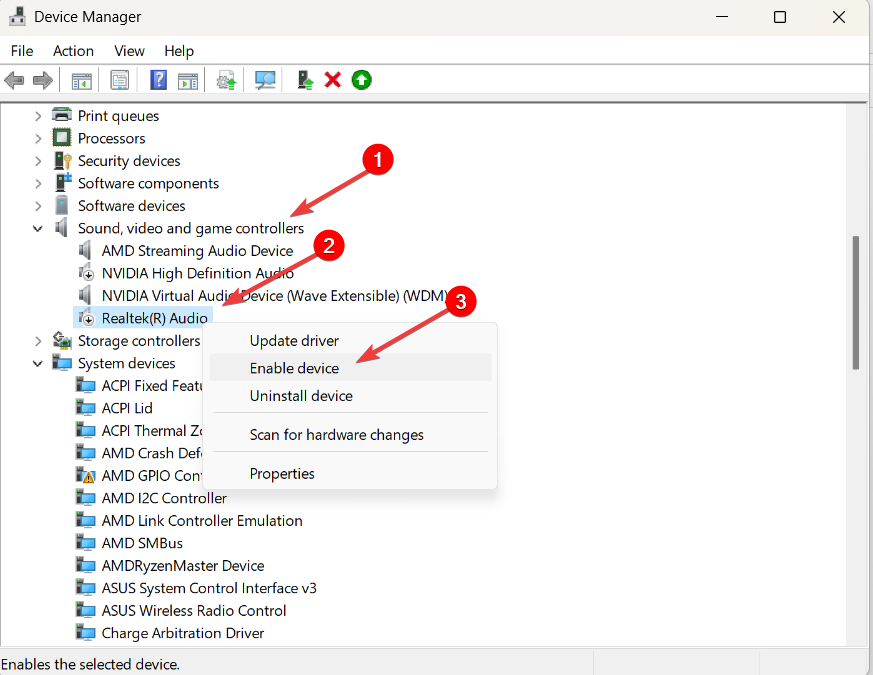Click Scan for hardware changes monitor icon

click(x=265, y=80)
